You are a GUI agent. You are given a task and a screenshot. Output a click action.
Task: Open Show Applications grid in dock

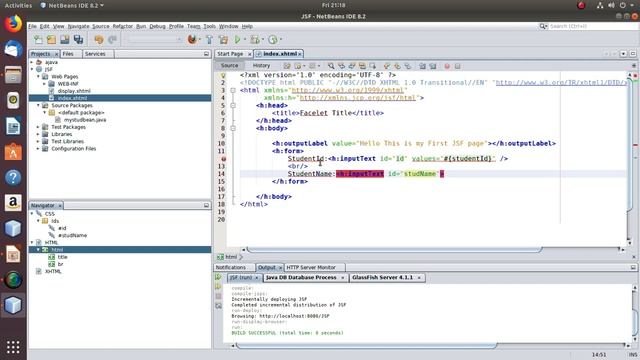(x=13, y=347)
